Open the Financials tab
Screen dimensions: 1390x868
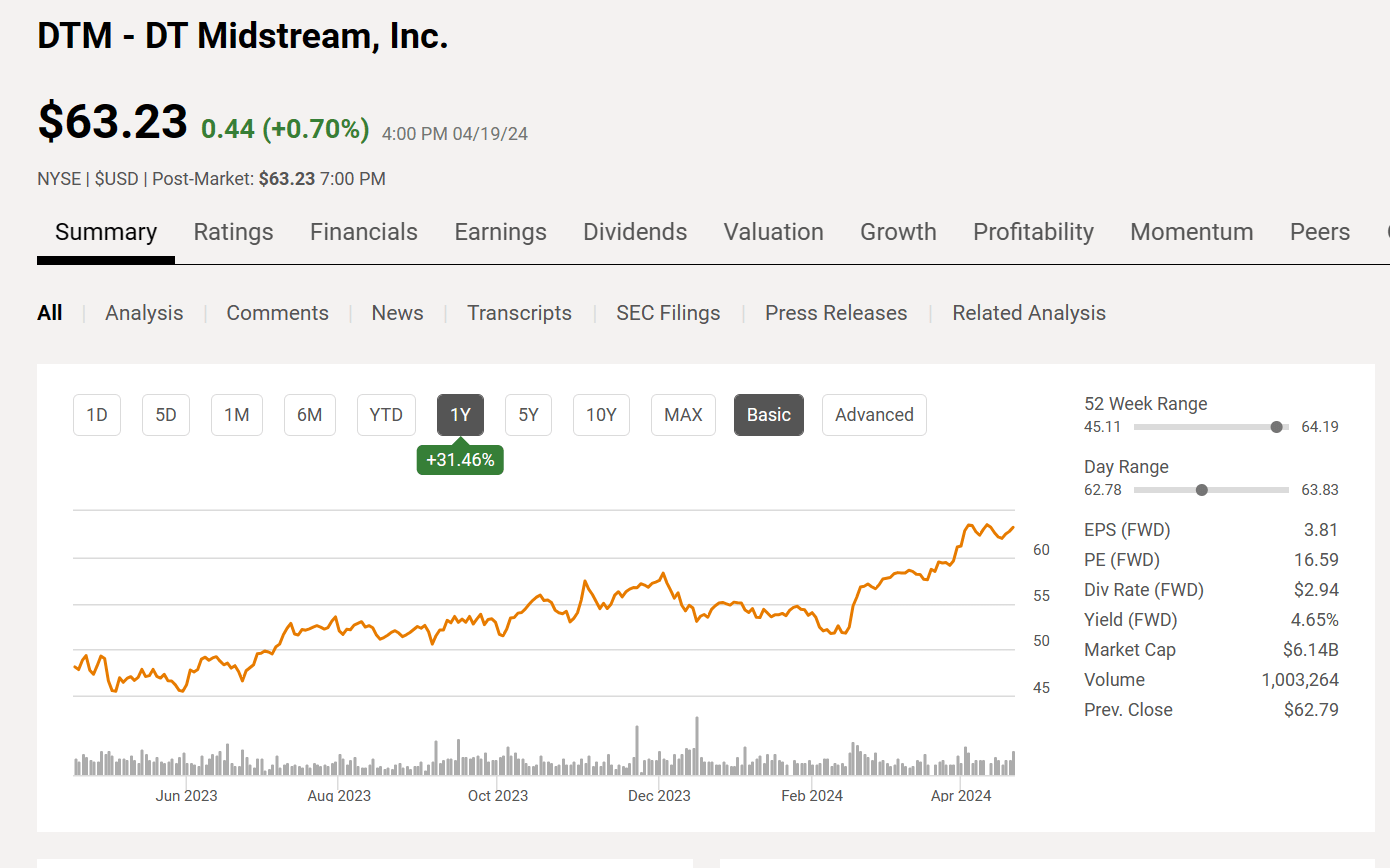pos(363,231)
